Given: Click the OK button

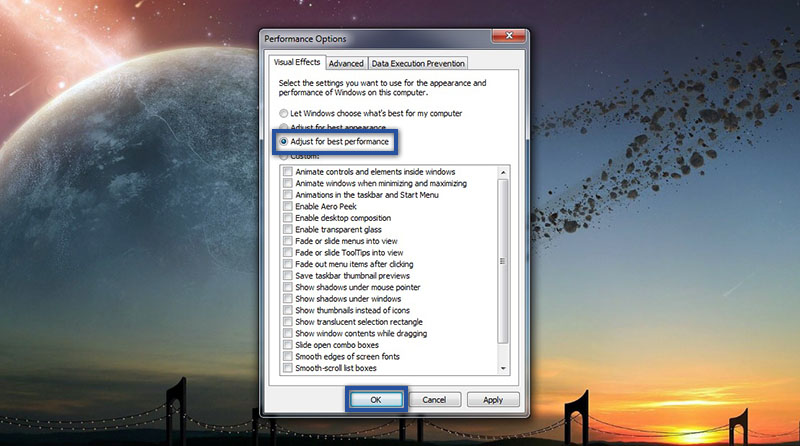Looking at the screenshot, I should point(377,399).
